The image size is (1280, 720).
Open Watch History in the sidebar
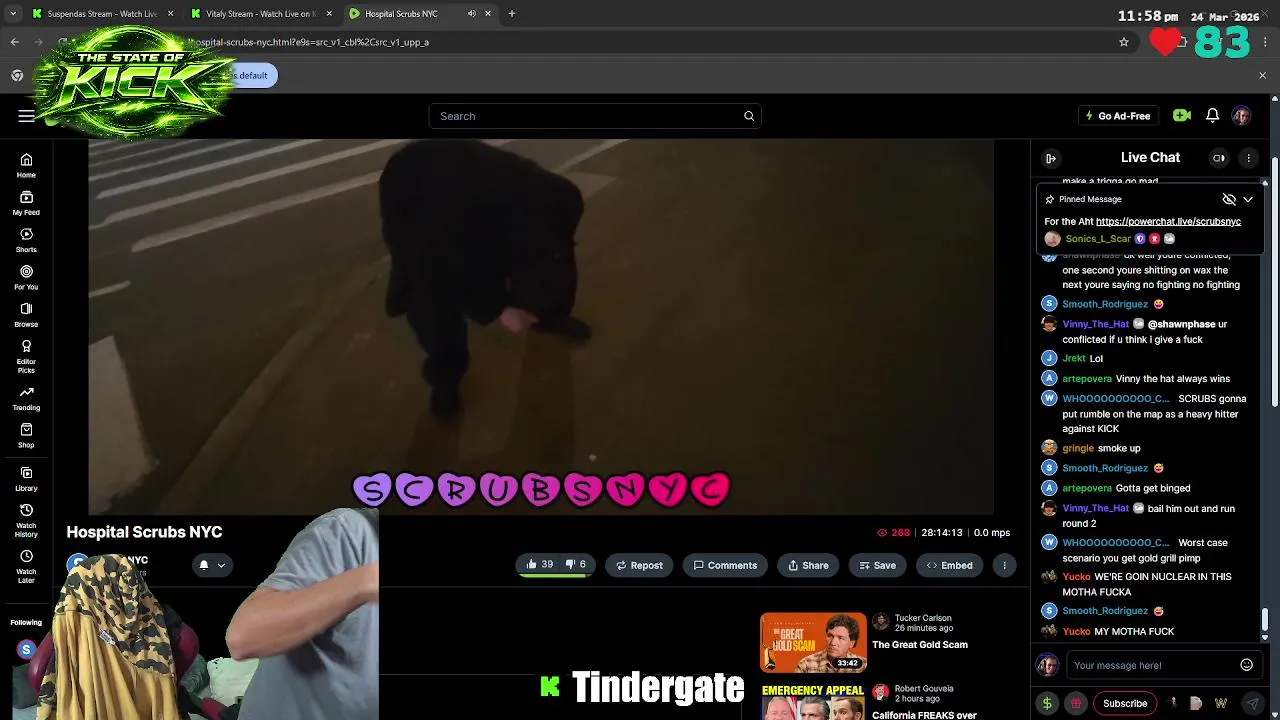click(26, 520)
